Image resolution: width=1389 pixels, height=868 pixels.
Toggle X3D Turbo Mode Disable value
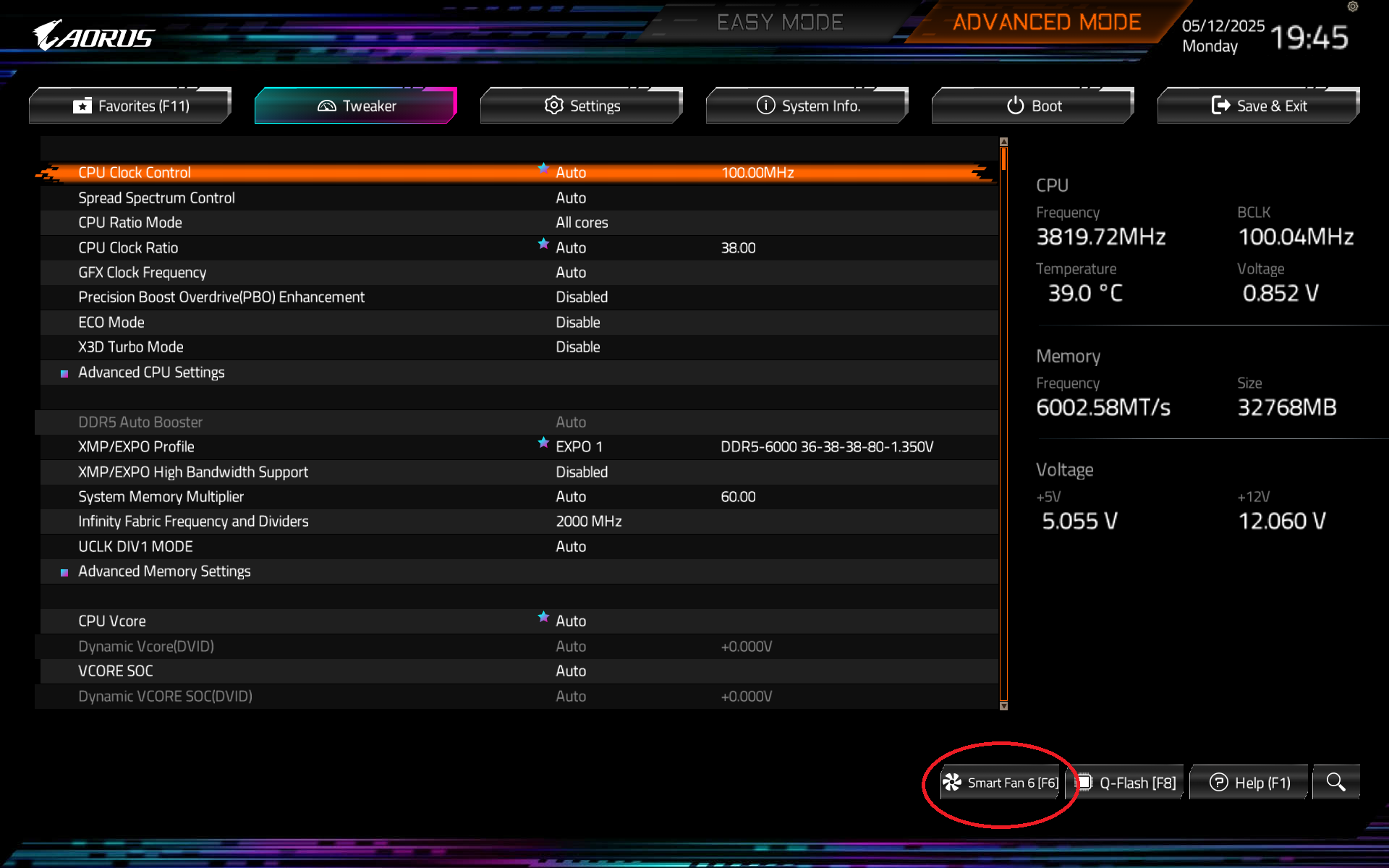pos(577,347)
